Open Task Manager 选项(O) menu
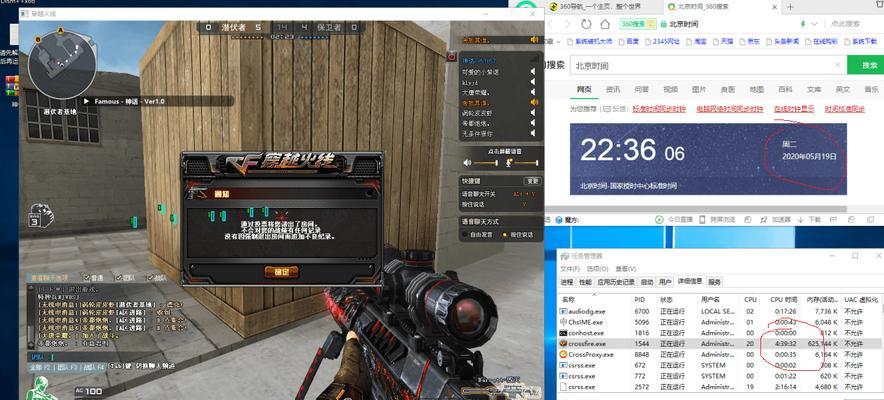Viewport: 884px width, 400px height. click(x=597, y=269)
